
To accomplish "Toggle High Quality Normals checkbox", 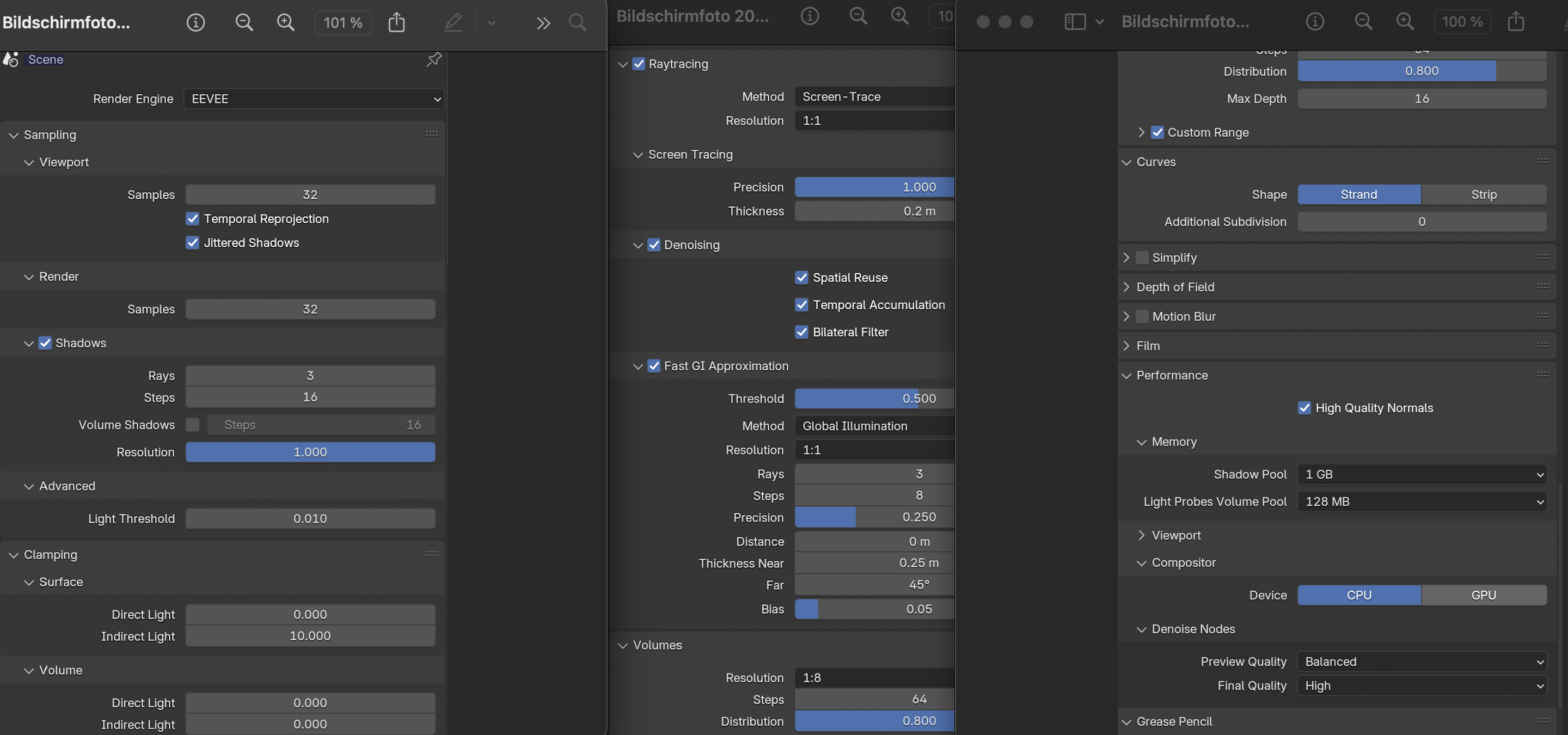I will (x=1304, y=408).
